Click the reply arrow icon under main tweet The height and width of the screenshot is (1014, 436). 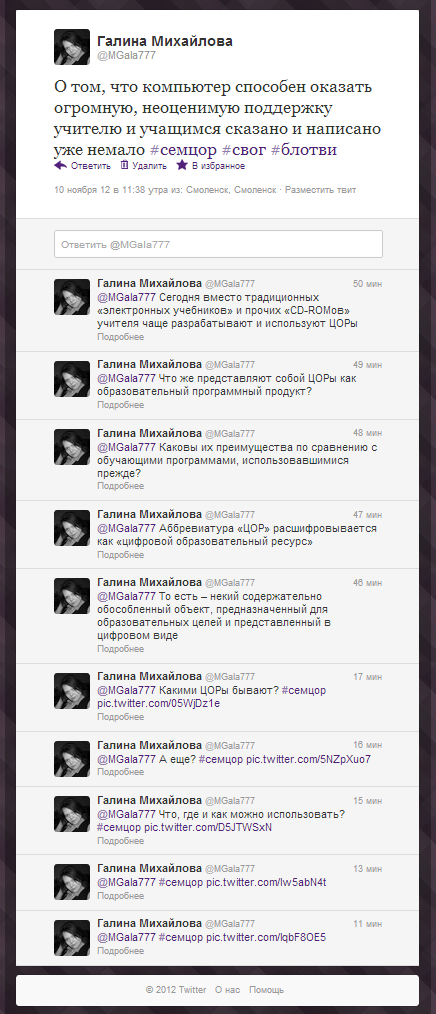[x=61, y=166]
